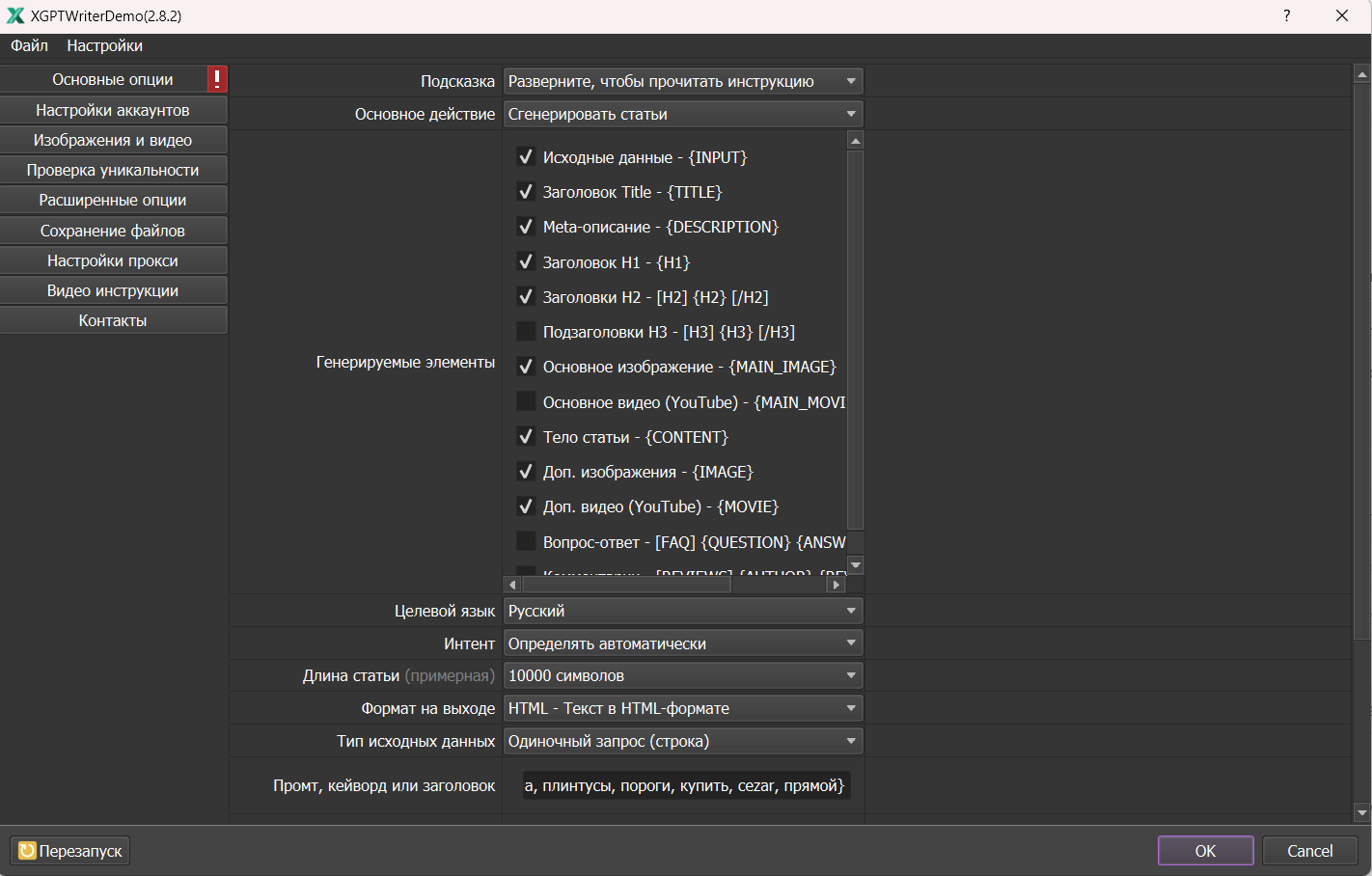Click main panel scroll down arrow
This screenshot has height=876, width=1372.
[x=1361, y=813]
